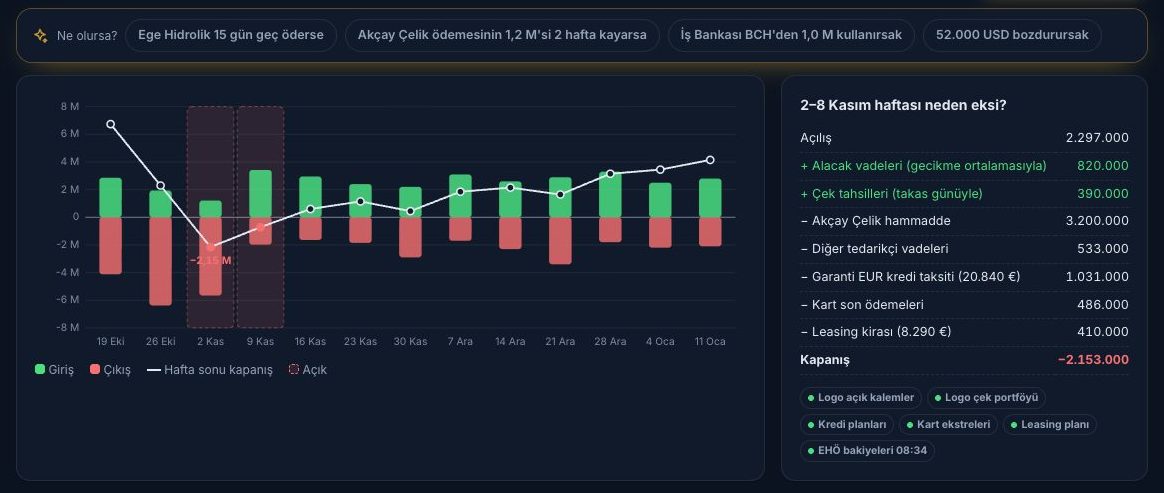Toggle Çıkış series in chart legend
Viewport: 1164px width, 493px height.
click(x=110, y=370)
